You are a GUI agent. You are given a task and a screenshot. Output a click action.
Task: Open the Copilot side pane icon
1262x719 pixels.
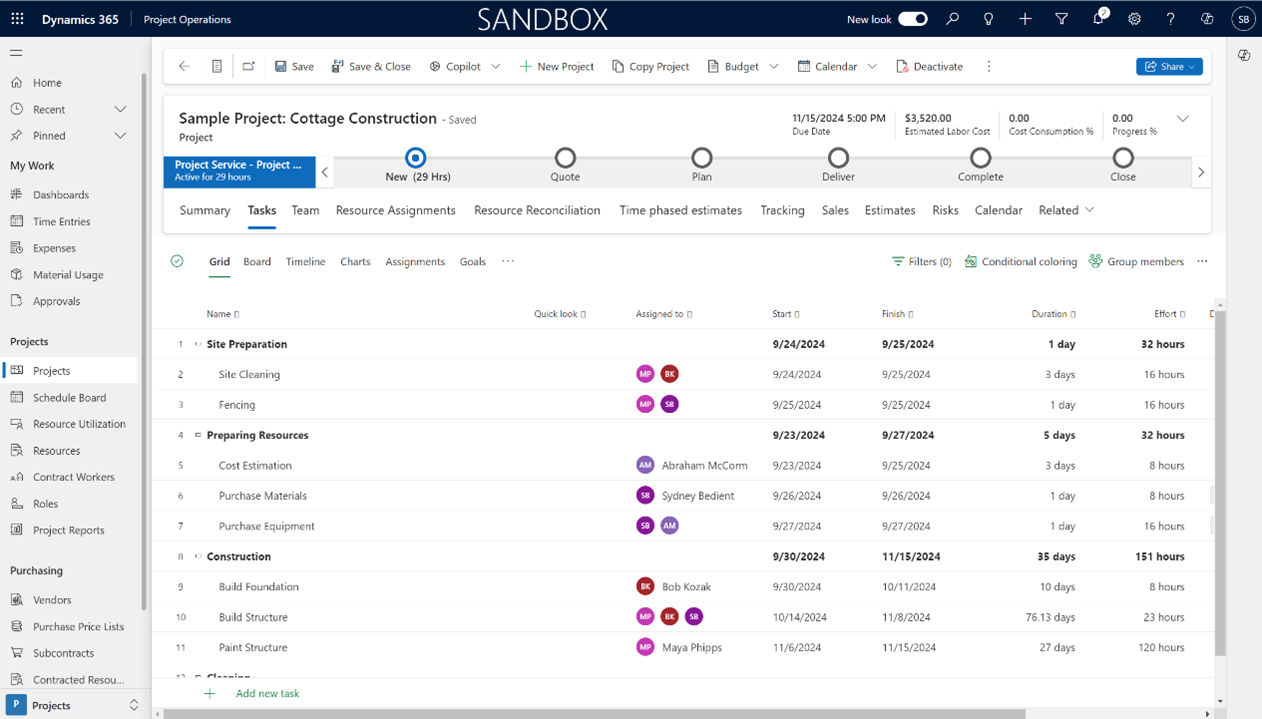pyautogui.click(x=1244, y=56)
